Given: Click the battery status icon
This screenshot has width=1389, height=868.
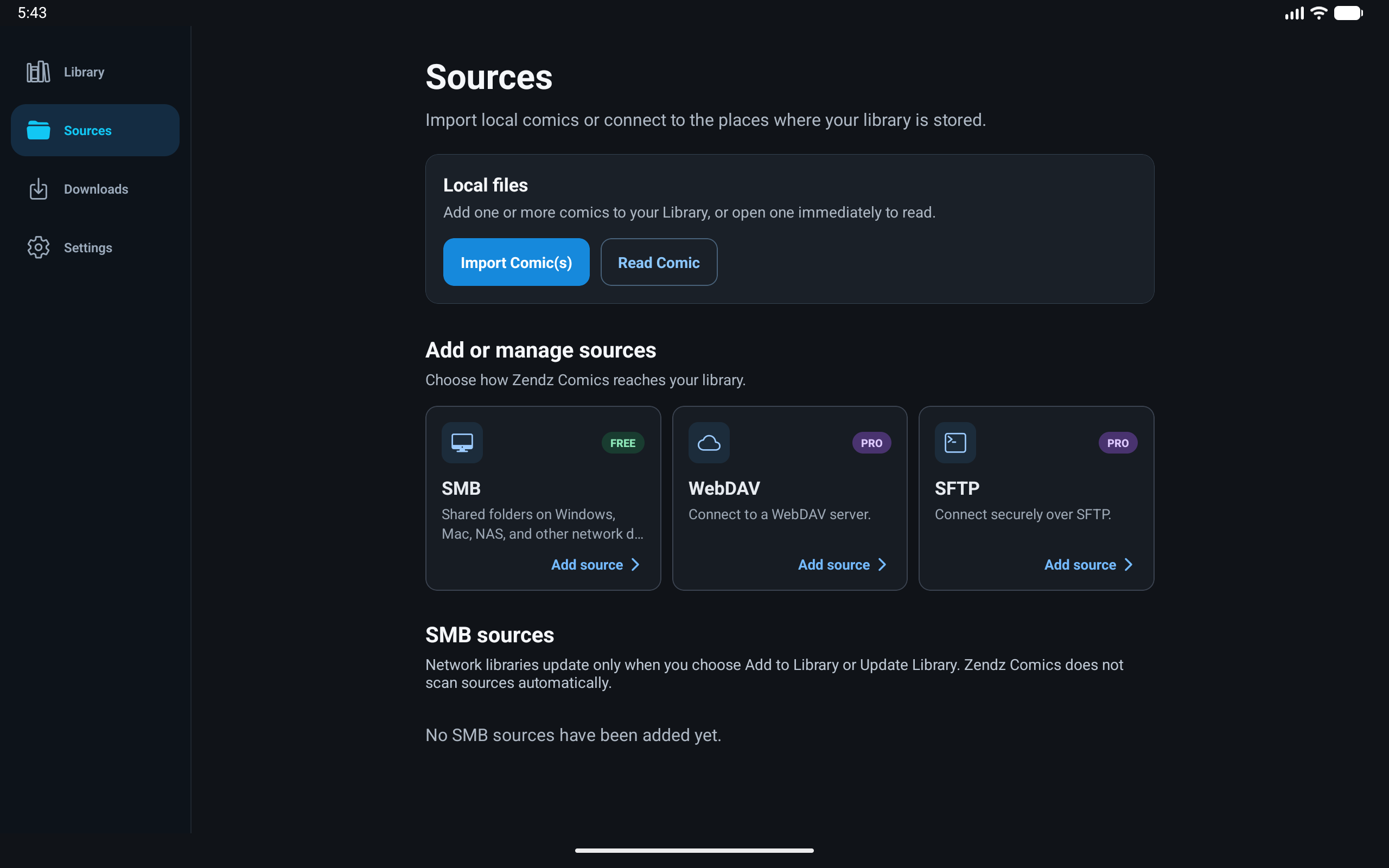Looking at the screenshot, I should tap(1348, 12).
